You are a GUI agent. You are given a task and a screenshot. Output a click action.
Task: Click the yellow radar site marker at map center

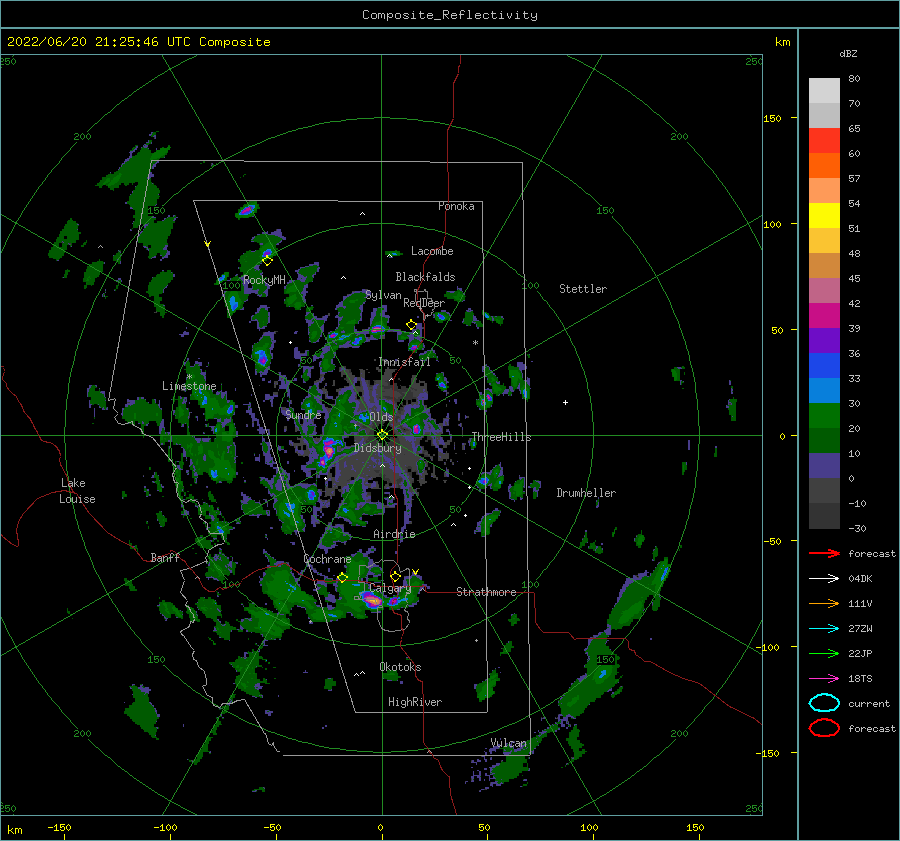click(382, 435)
